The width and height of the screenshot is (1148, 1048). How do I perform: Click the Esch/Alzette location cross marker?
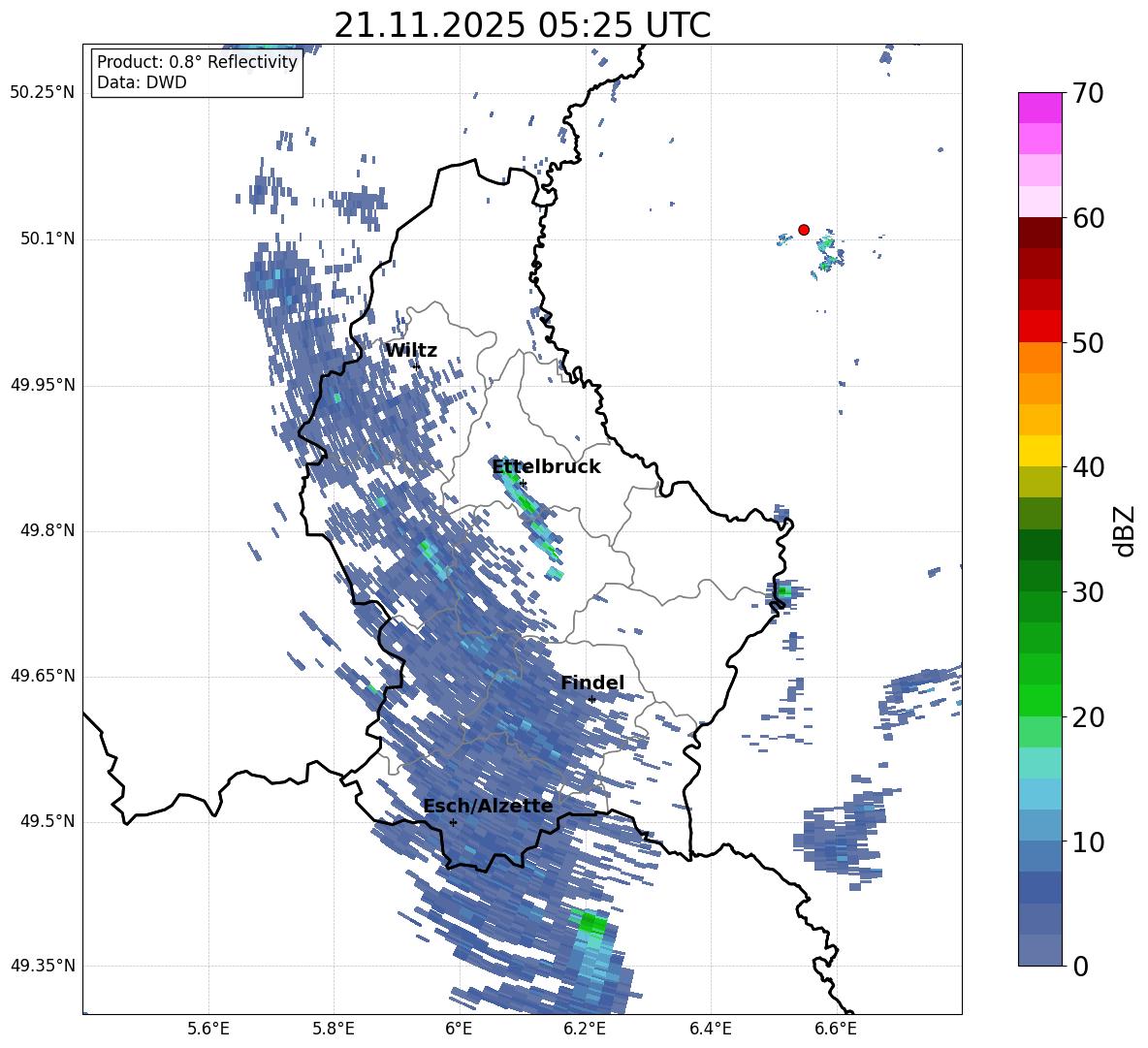pyautogui.click(x=453, y=822)
